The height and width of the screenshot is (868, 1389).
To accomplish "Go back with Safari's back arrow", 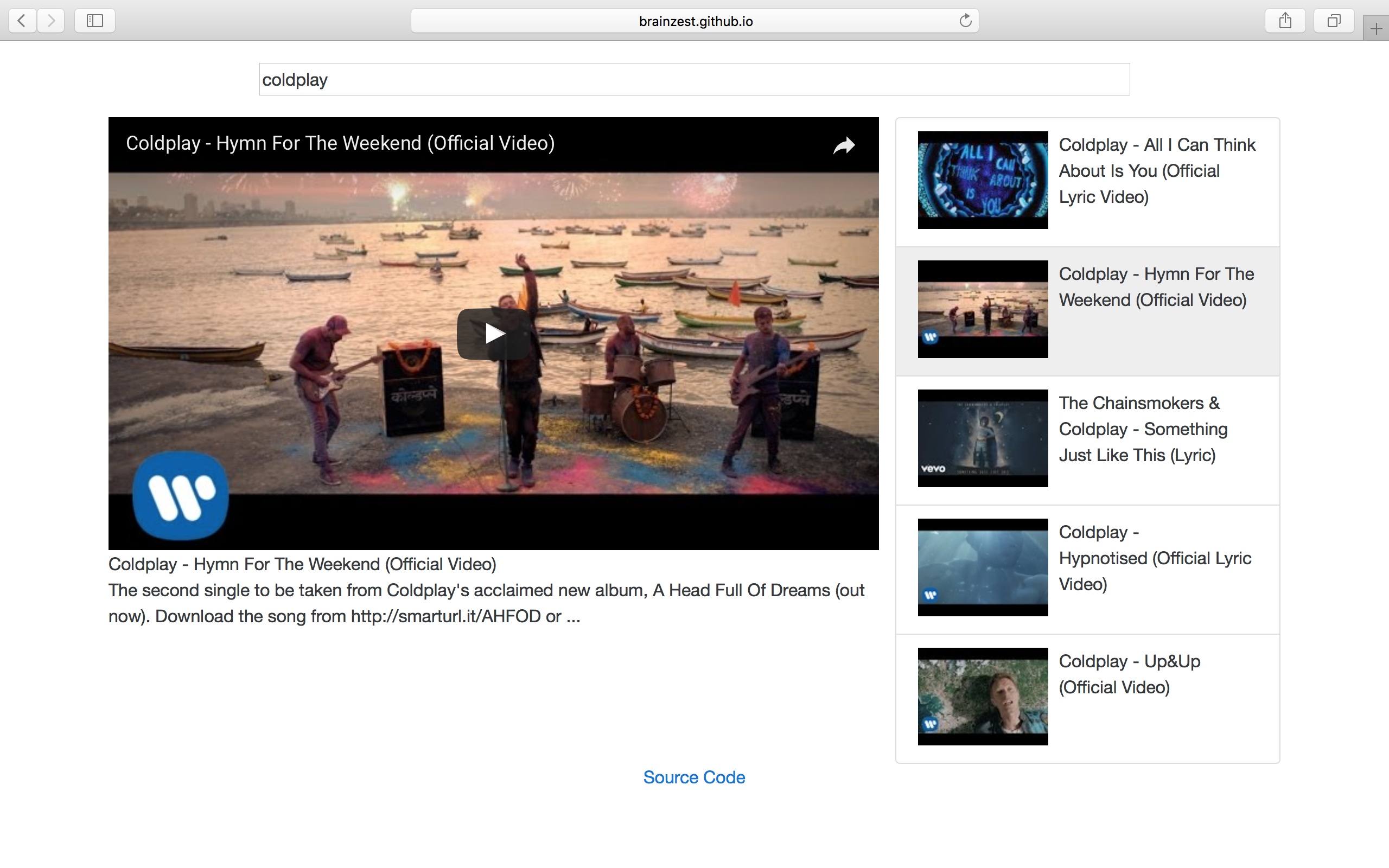I will (22, 21).
